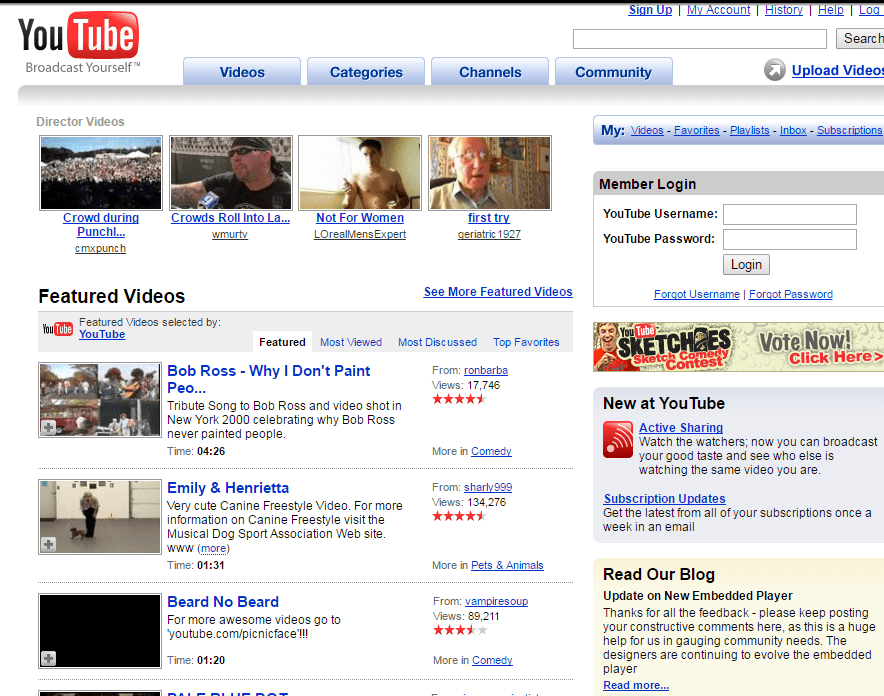This screenshot has height=696, width=884.
Task: Open the Not For Women video thumbnail
Action: (x=360, y=173)
